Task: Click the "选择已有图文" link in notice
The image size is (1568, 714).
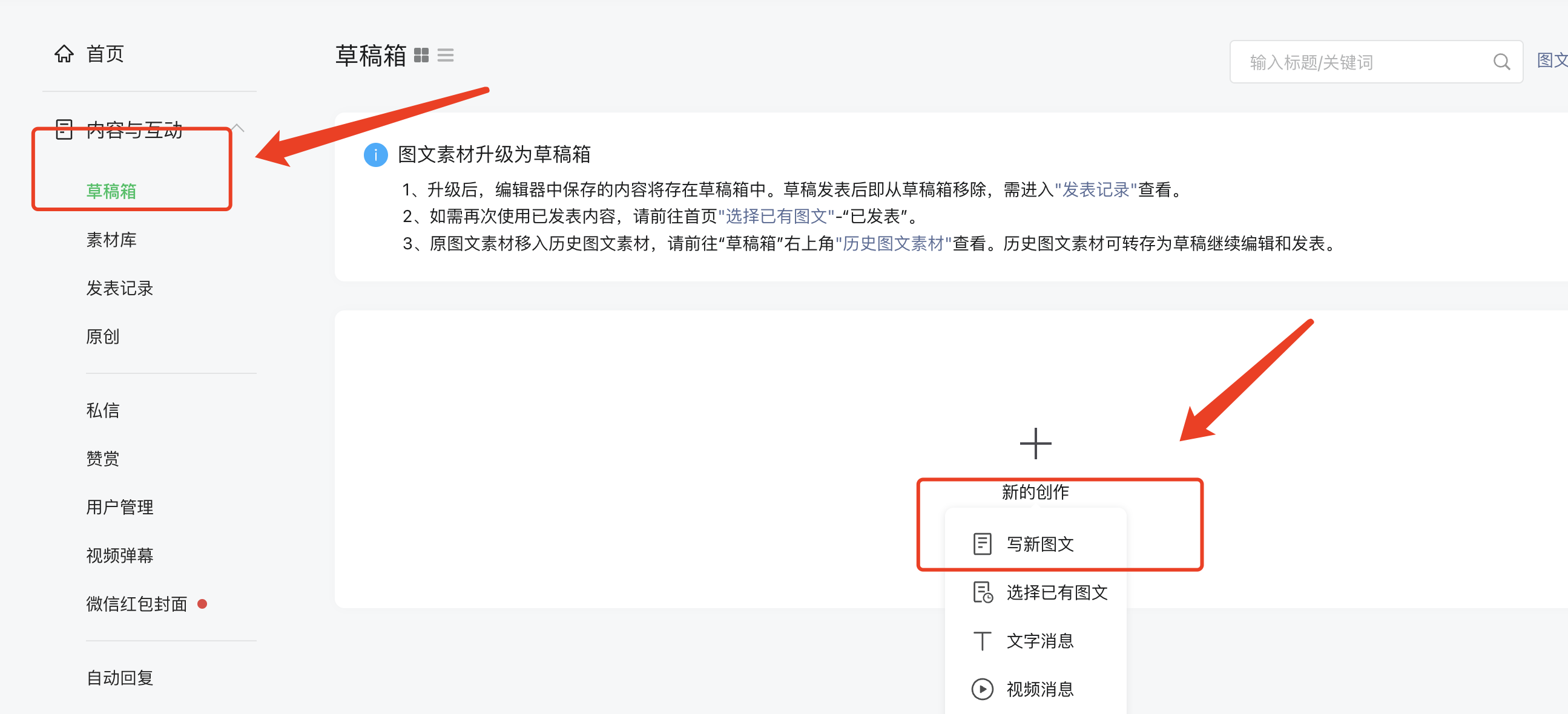Action: click(x=776, y=217)
